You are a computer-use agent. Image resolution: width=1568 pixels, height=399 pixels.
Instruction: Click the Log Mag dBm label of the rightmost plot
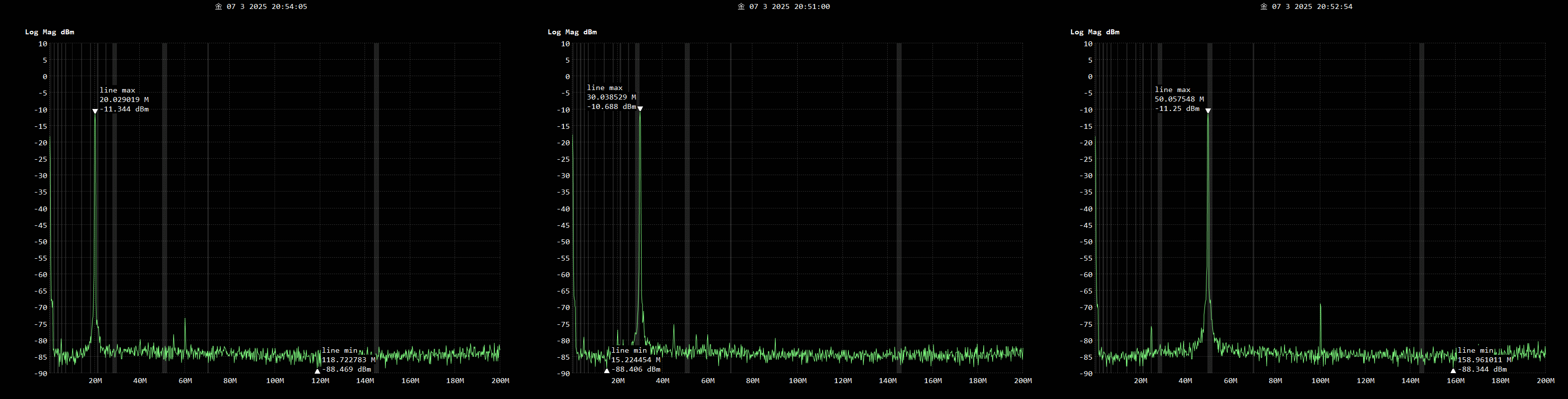(1095, 32)
